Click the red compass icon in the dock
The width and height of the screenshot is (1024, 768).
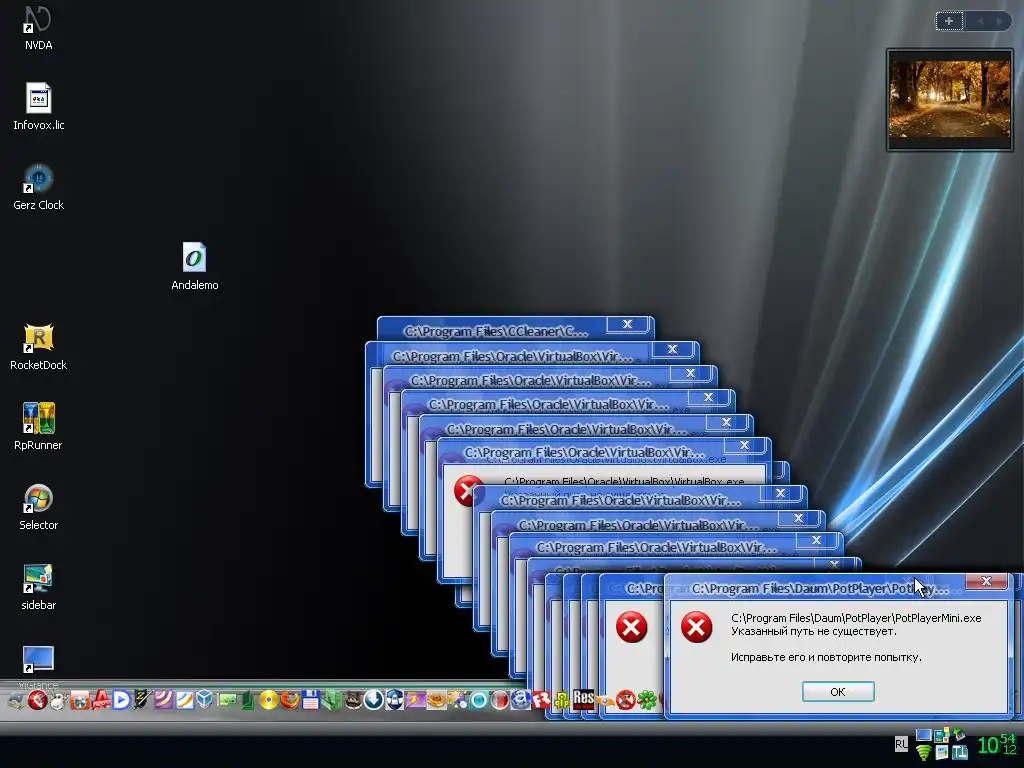(37, 700)
